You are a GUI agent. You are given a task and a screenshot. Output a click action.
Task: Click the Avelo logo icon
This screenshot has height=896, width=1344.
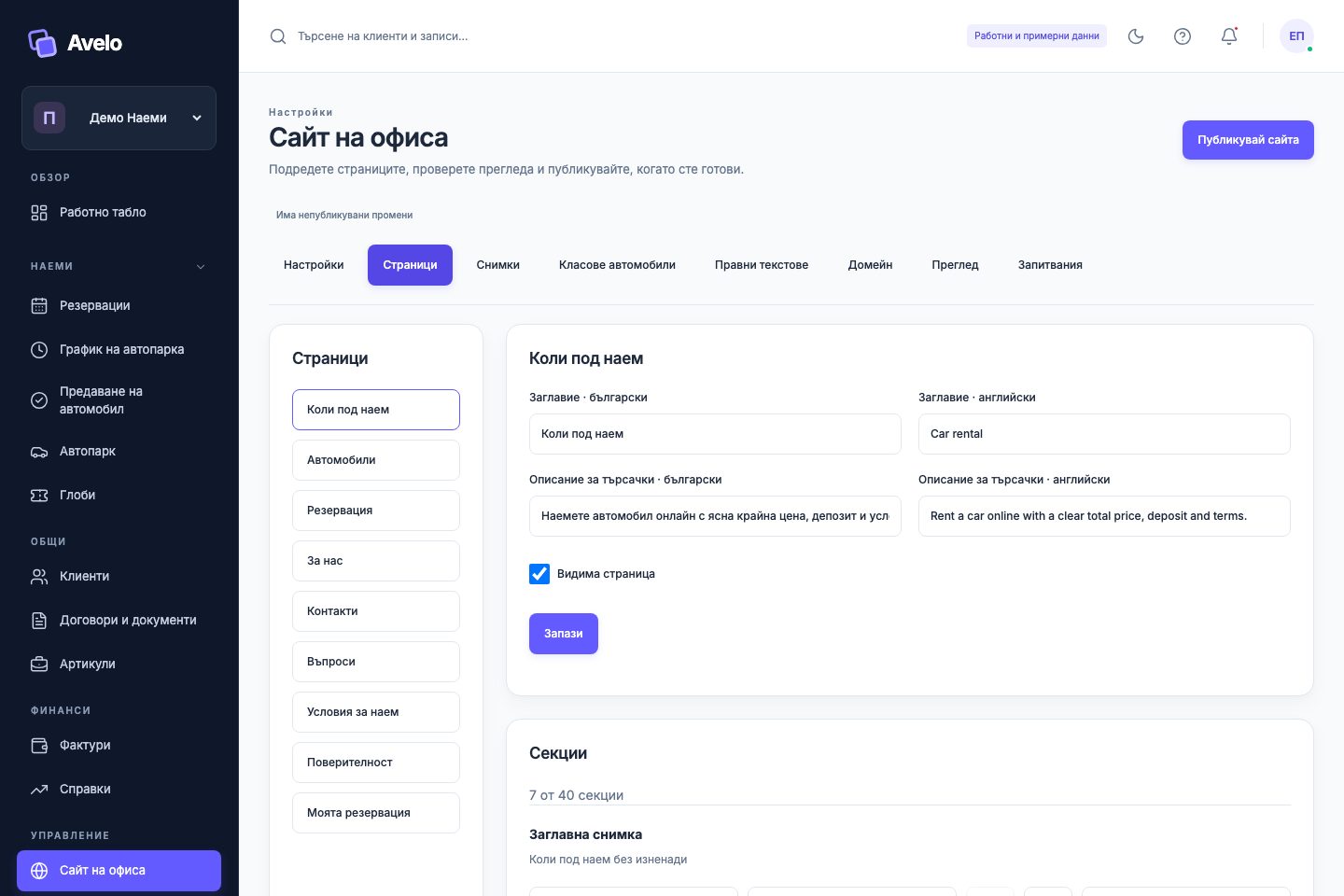coord(42,43)
